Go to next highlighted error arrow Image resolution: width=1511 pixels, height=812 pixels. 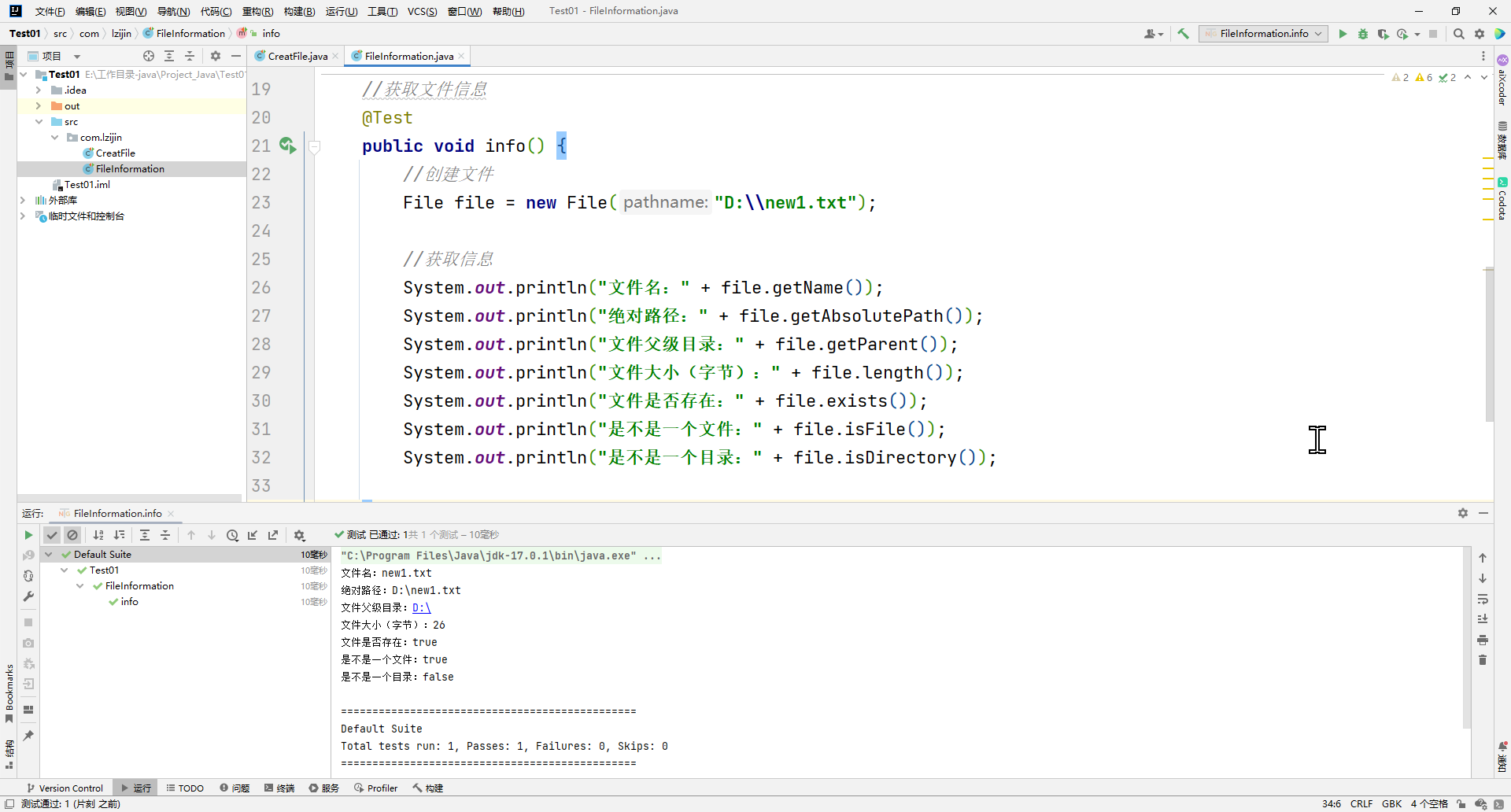pyautogui.click(x=1484, y=77)
